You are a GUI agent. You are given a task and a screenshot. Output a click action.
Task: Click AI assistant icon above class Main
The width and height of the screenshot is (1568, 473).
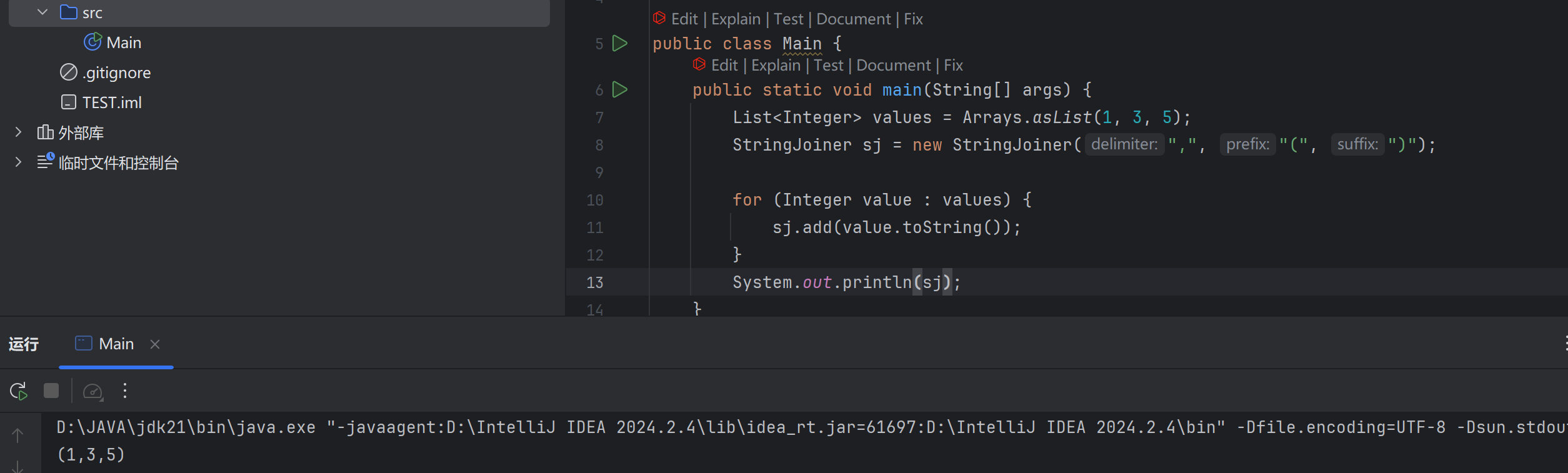tap(659, 18)
